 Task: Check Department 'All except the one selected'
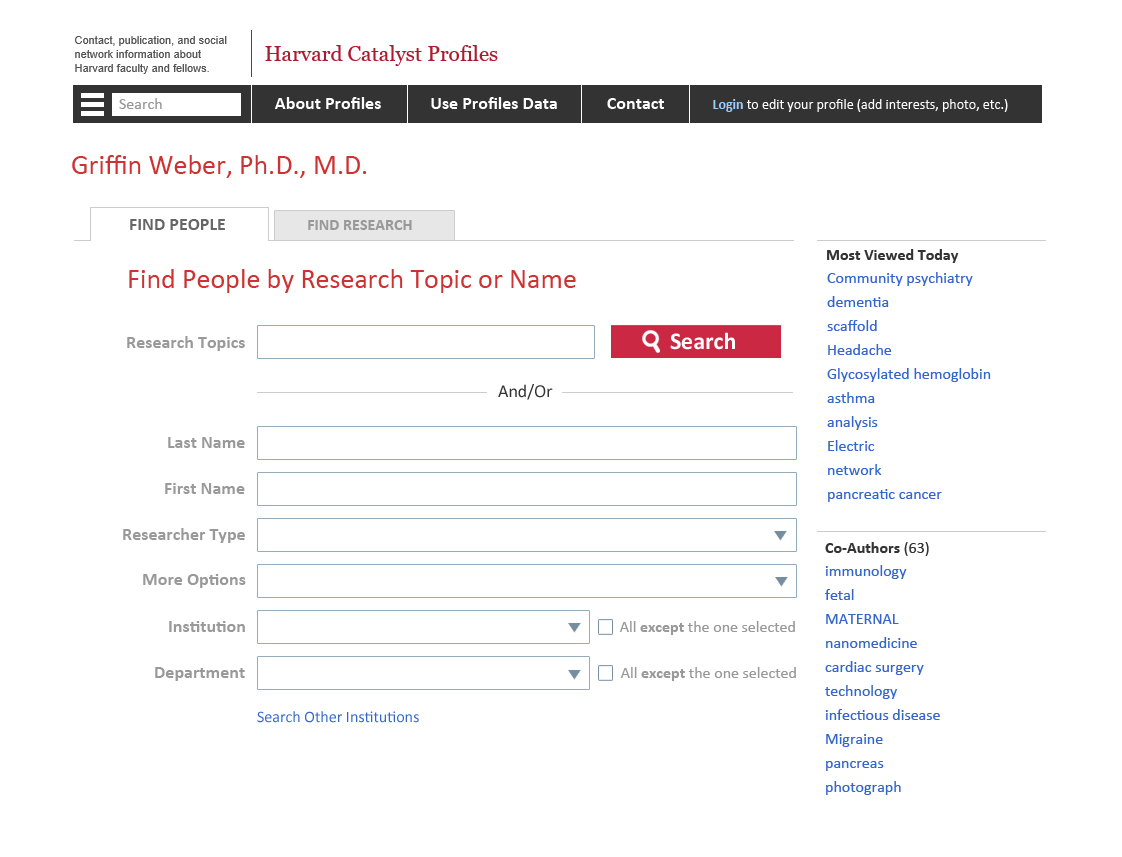pyautogui.click(x=605, y=673)
